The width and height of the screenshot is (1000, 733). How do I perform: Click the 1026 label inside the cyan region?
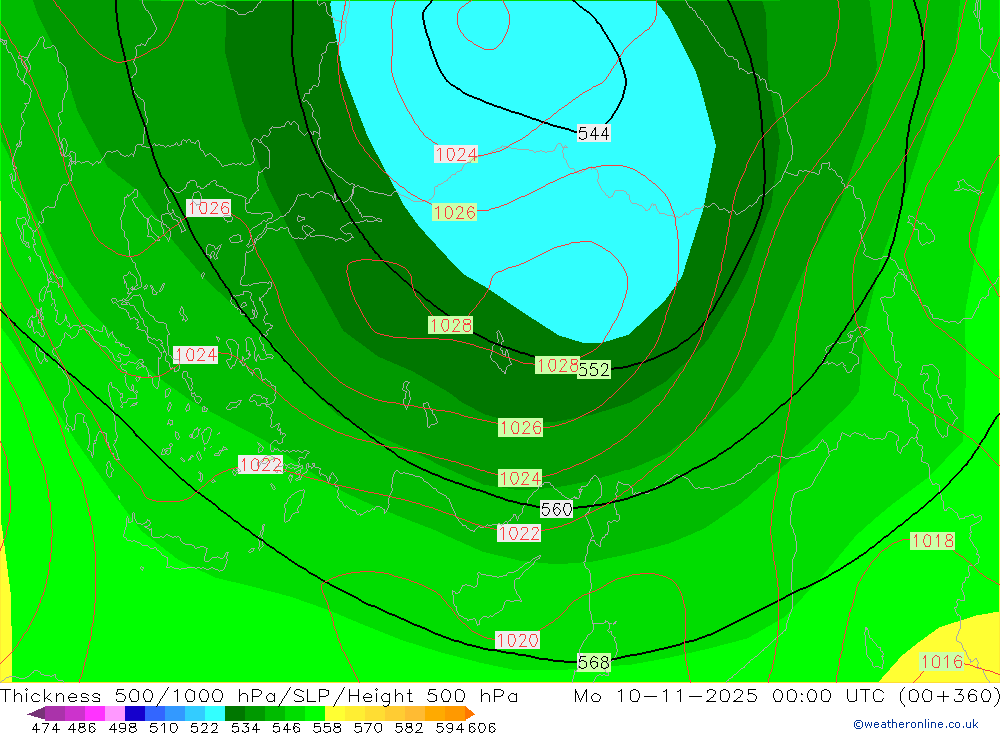pyautogui.click(x=455, y=212)
